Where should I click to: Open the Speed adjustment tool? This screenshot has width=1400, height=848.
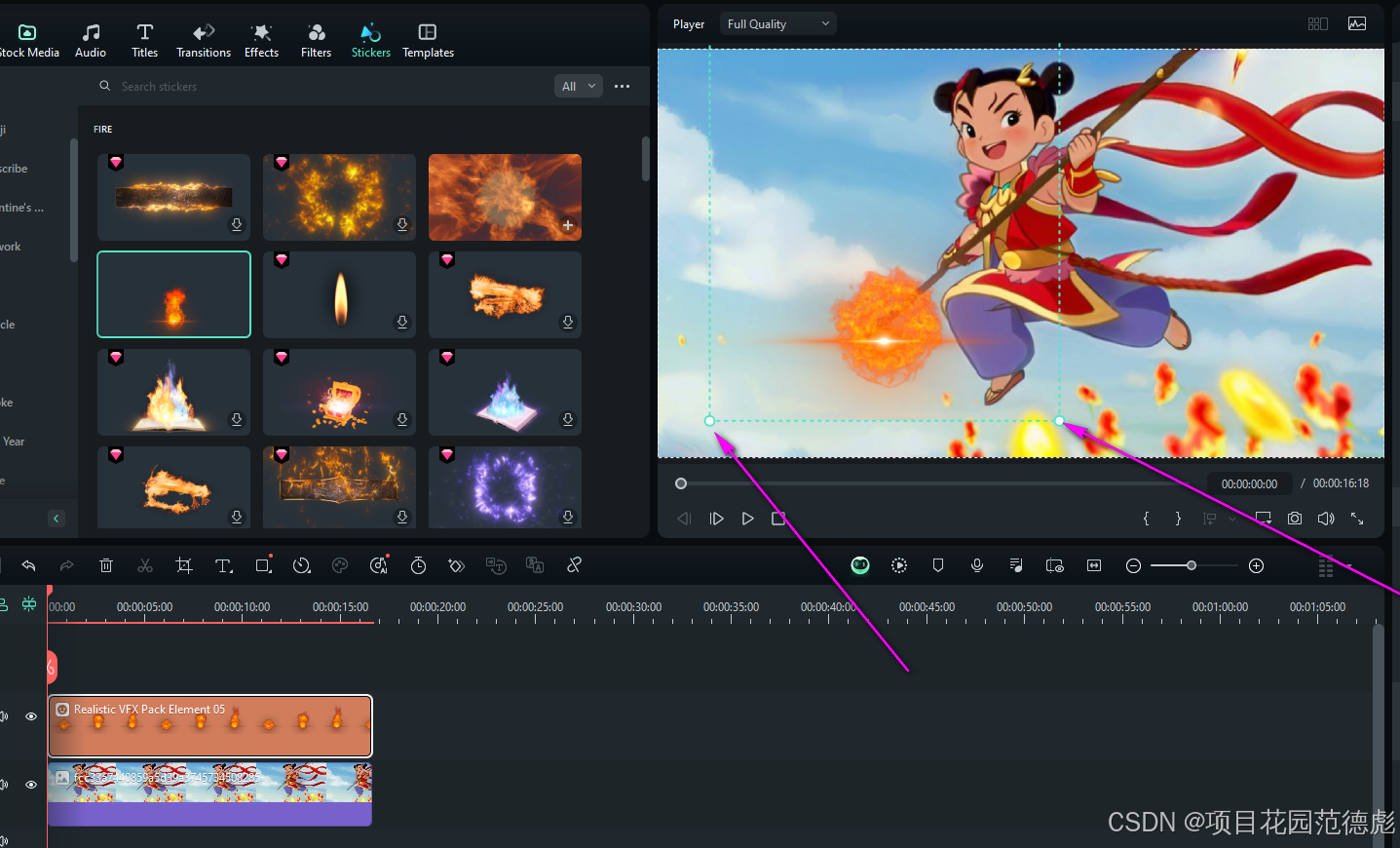[301, 565]
